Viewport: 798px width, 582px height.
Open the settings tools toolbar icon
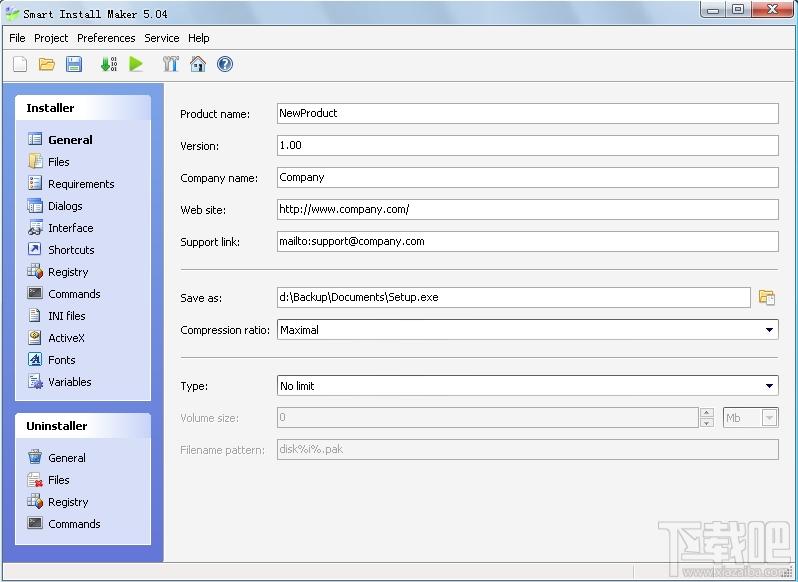tap(170, 64)
